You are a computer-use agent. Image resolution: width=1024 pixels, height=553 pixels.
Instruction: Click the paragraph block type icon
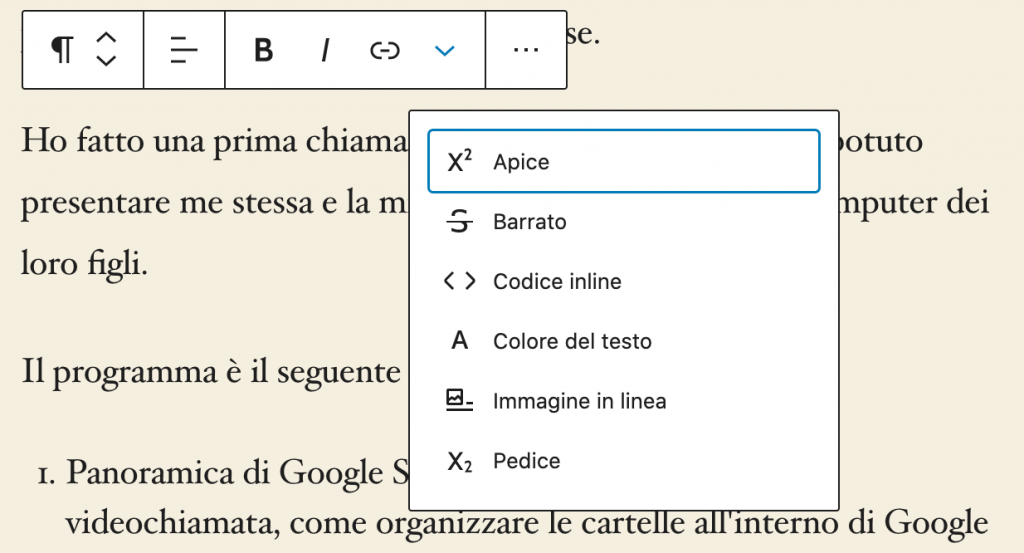point(62,50)
